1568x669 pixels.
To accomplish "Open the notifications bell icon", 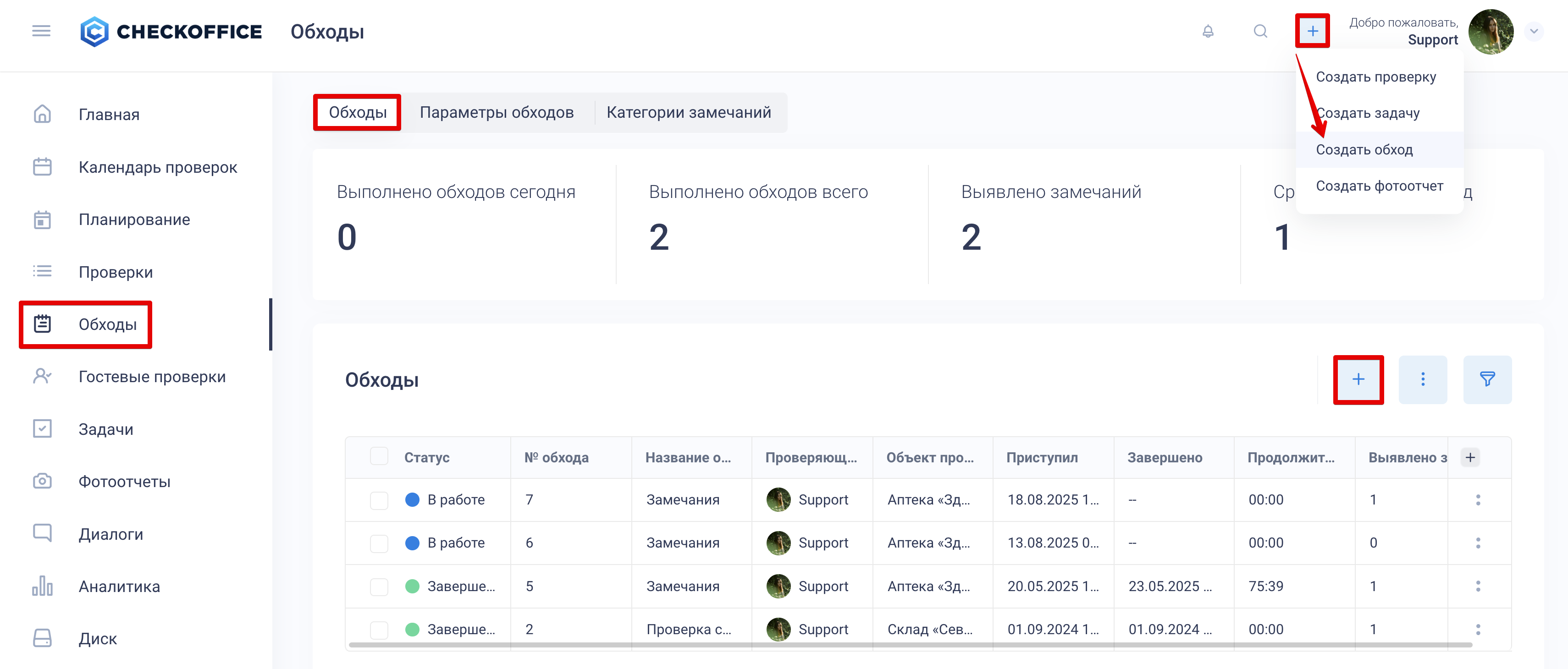I will (x=1208, y=31).
